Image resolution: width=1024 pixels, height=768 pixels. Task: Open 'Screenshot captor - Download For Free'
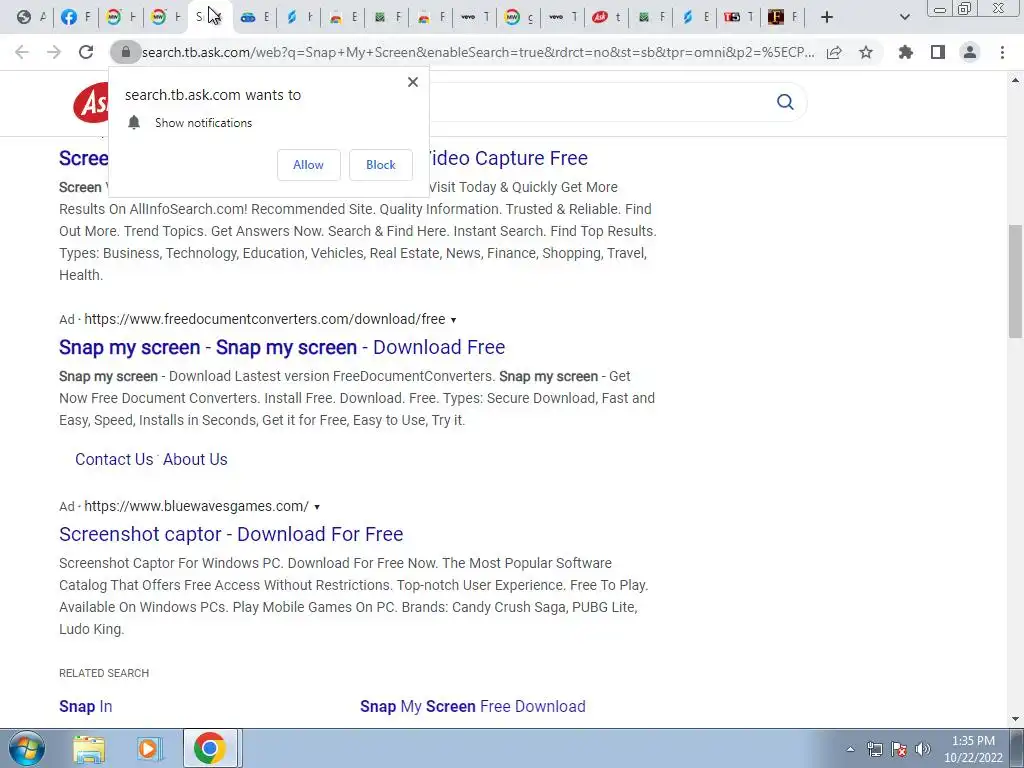tap(231, 534)
